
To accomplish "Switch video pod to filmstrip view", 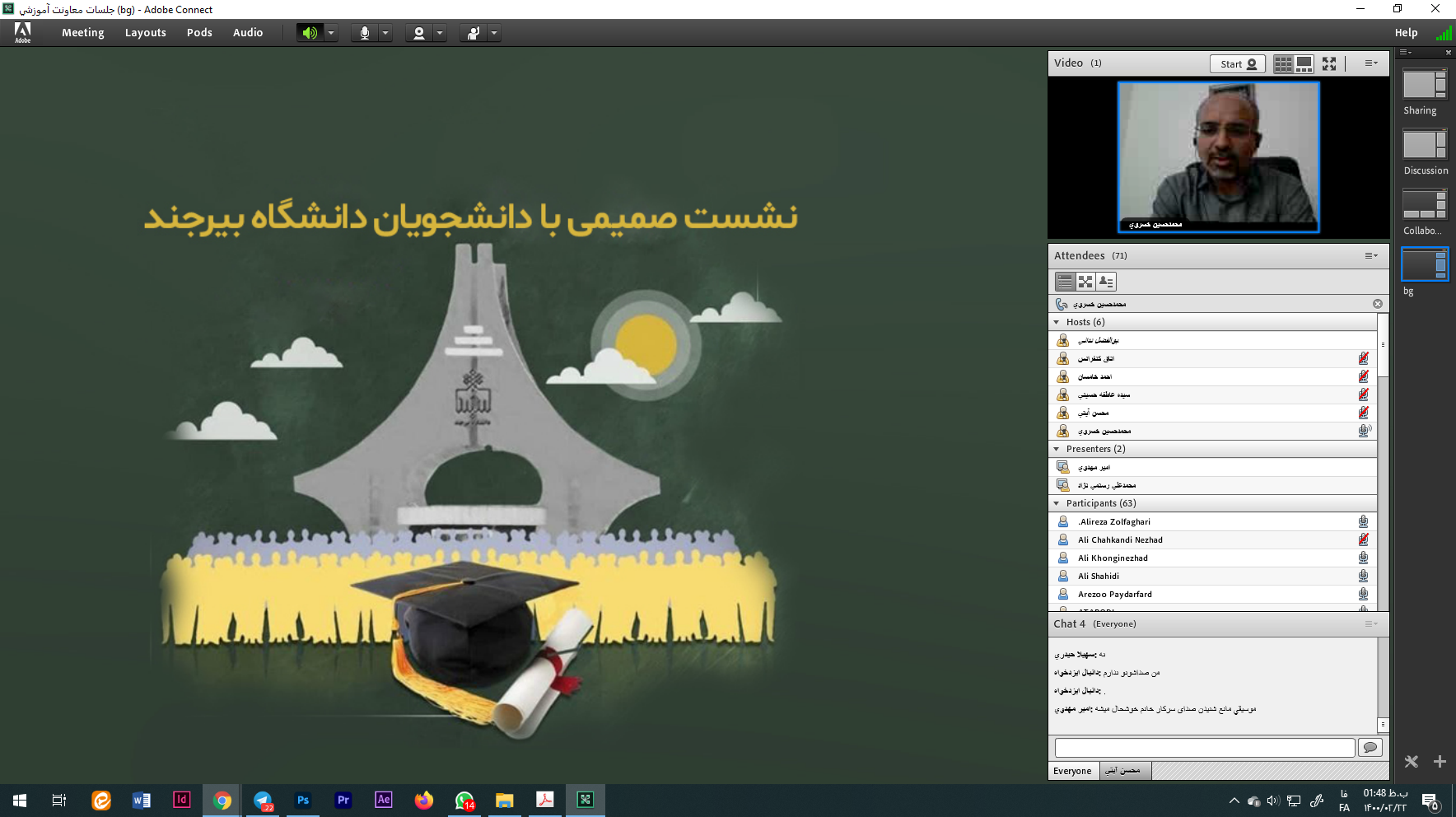I will click(x=1304, y=64).
